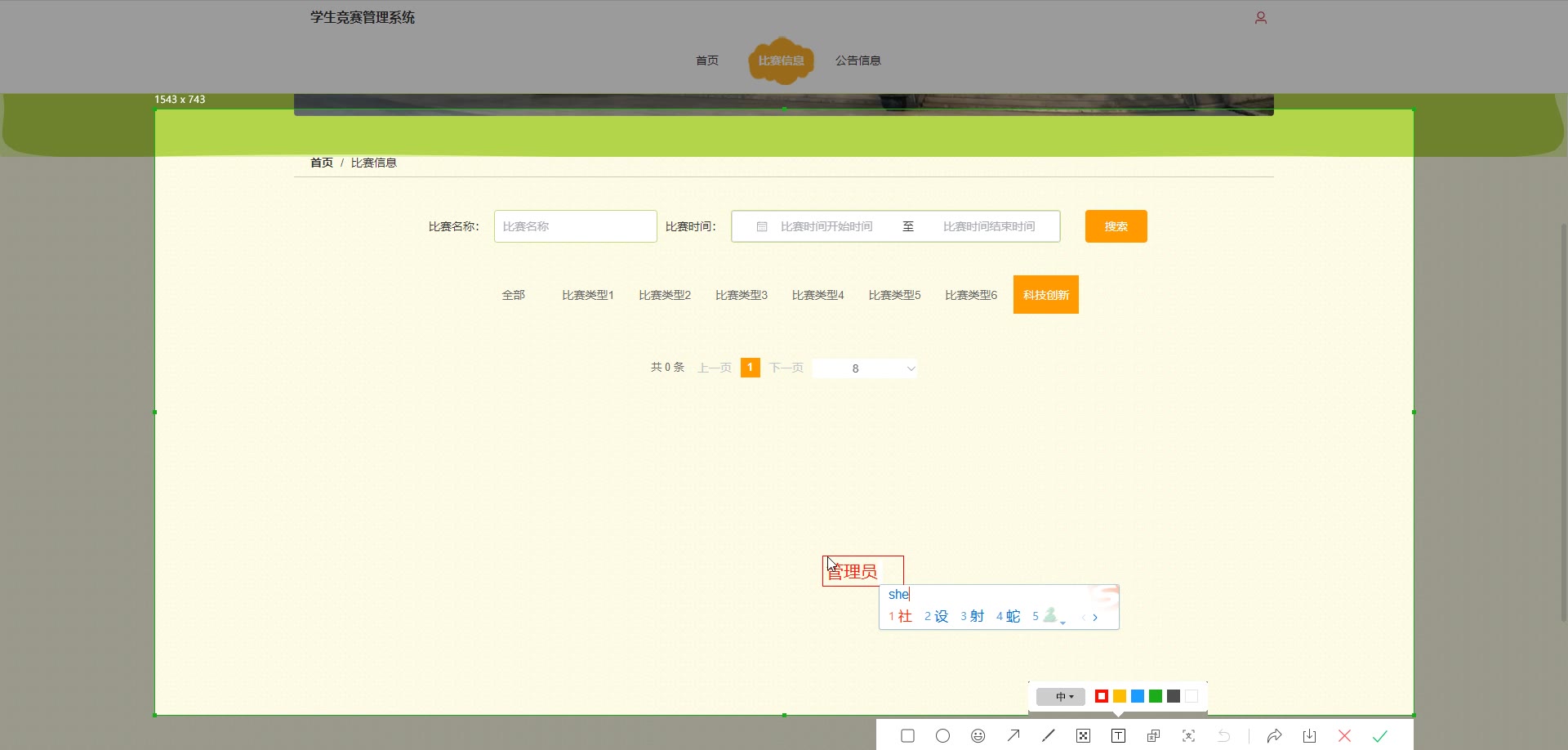Select the text annotation tool
This screenshot has width=1568, height=750.
1119,736
